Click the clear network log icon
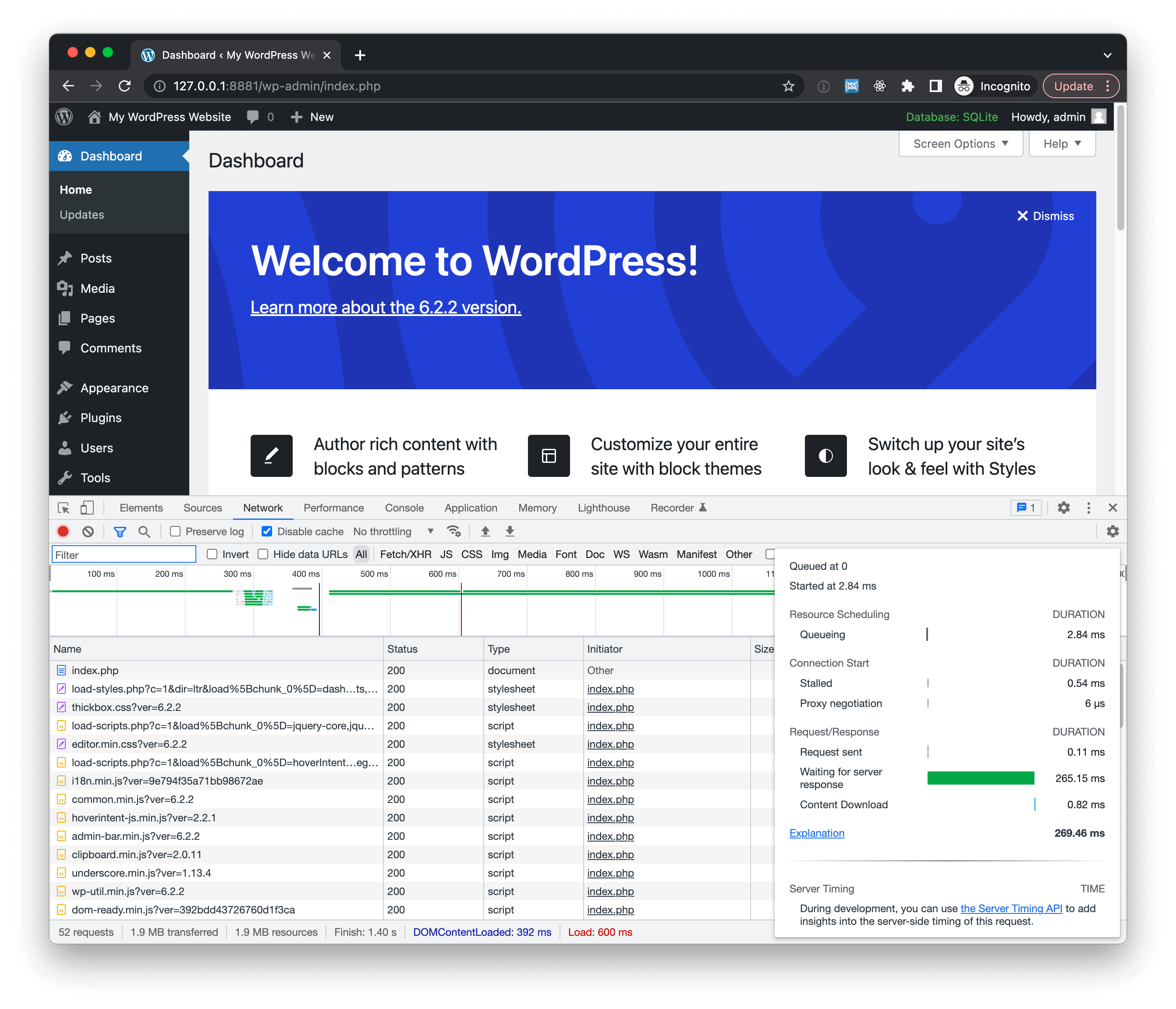 (88, 531)
